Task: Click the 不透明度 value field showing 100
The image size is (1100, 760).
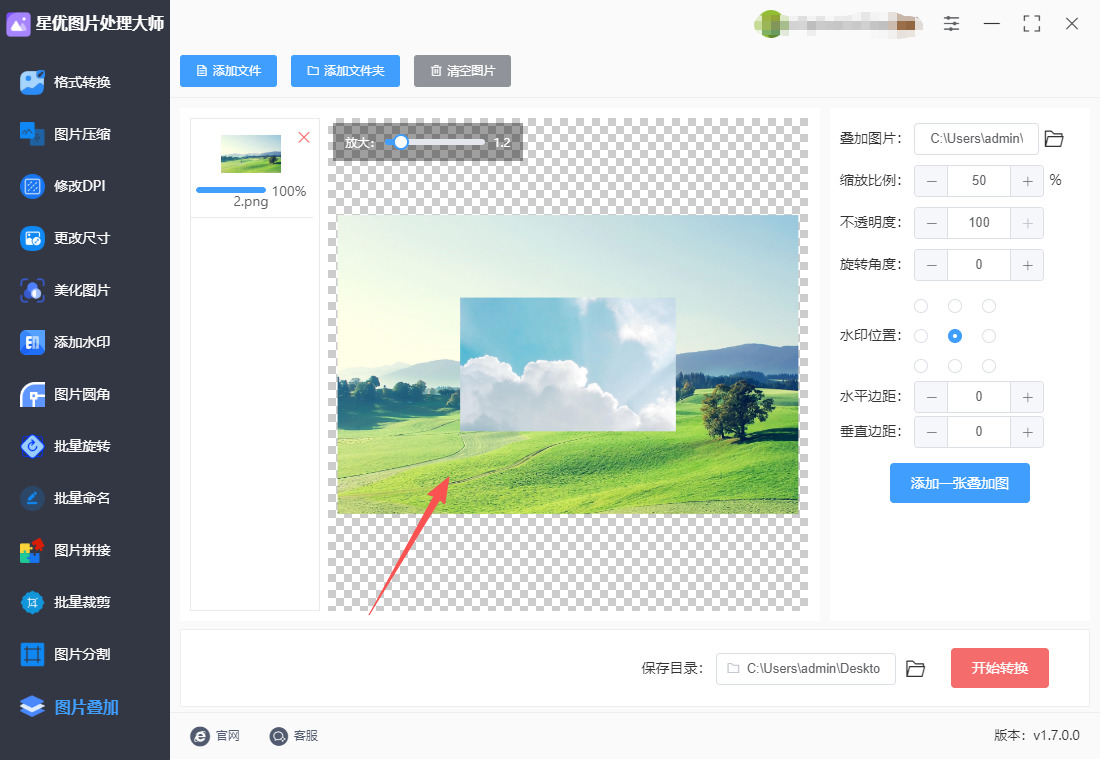Action: (979, 223)
